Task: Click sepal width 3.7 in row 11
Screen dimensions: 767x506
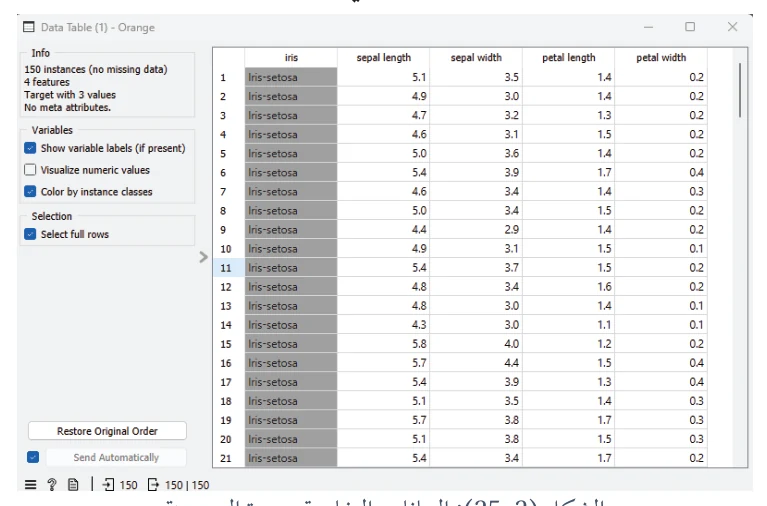Action: (x=475, y=268)
